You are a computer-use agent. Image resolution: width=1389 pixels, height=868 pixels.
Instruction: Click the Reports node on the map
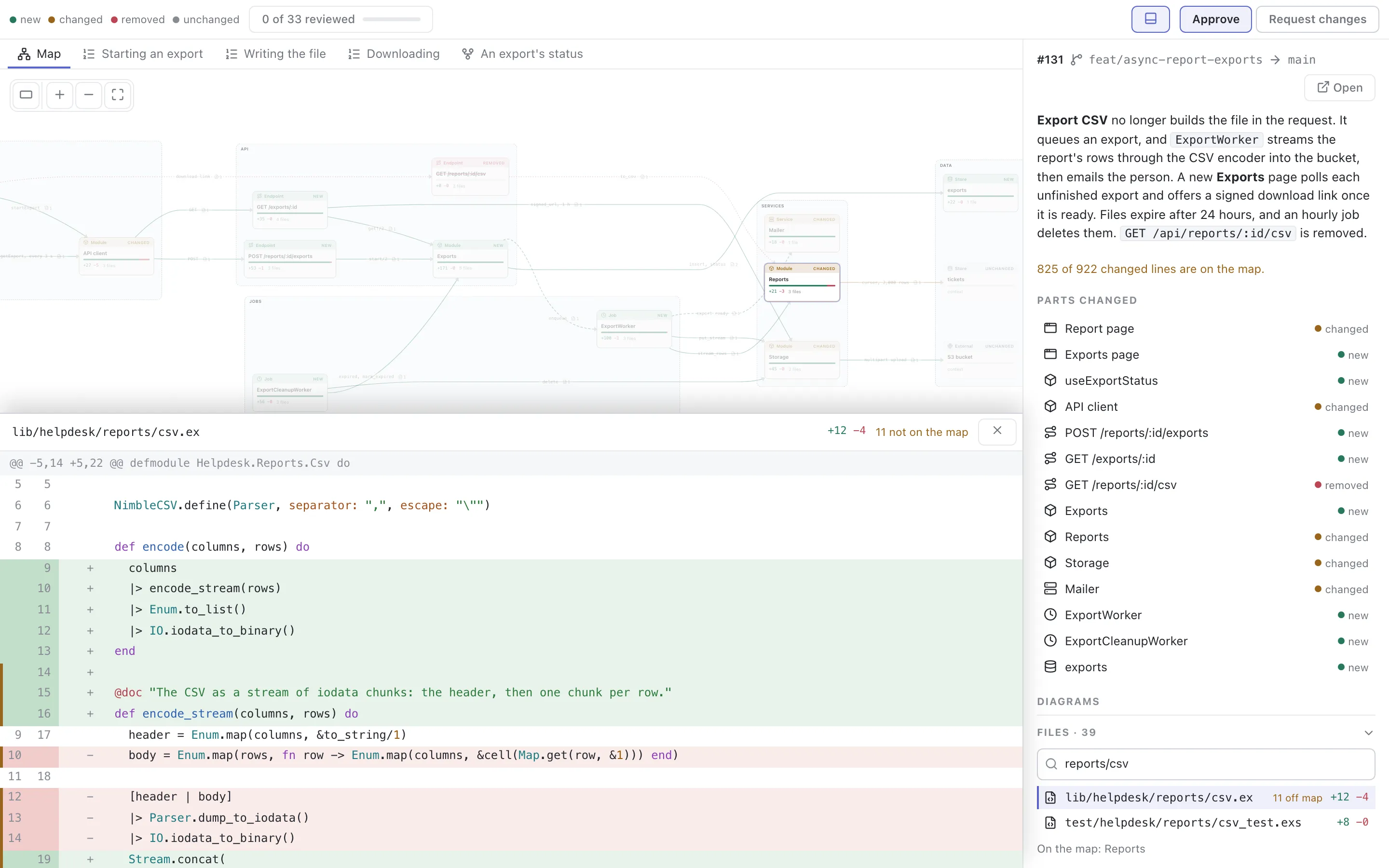[x=802, y=283]
